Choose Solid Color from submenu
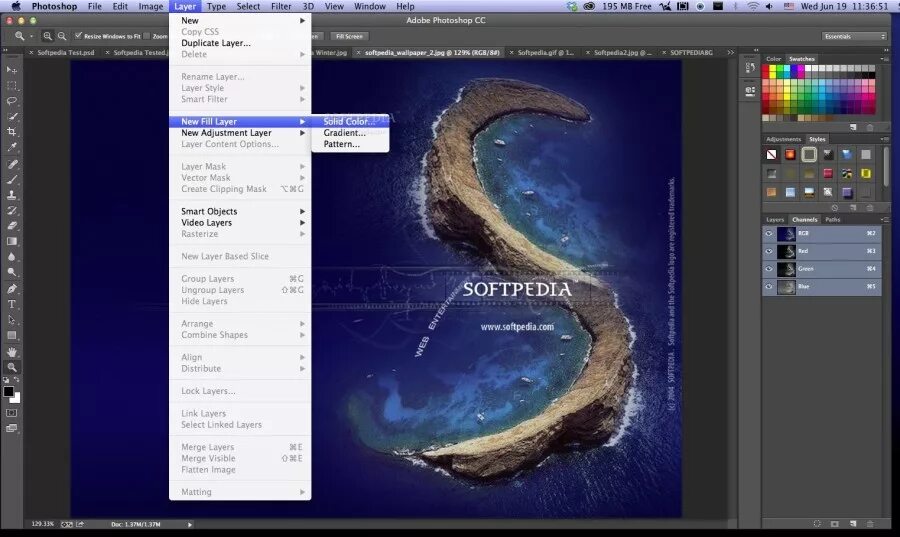Image resolution: width=900 pixels, height=537 pixels. pyautogui.click(x=350, y=122)
